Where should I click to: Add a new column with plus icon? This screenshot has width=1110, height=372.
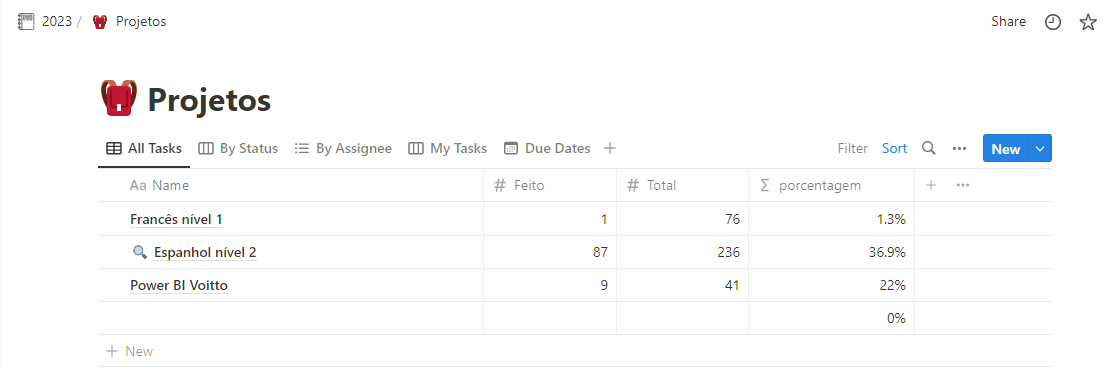tap(931, 185)
